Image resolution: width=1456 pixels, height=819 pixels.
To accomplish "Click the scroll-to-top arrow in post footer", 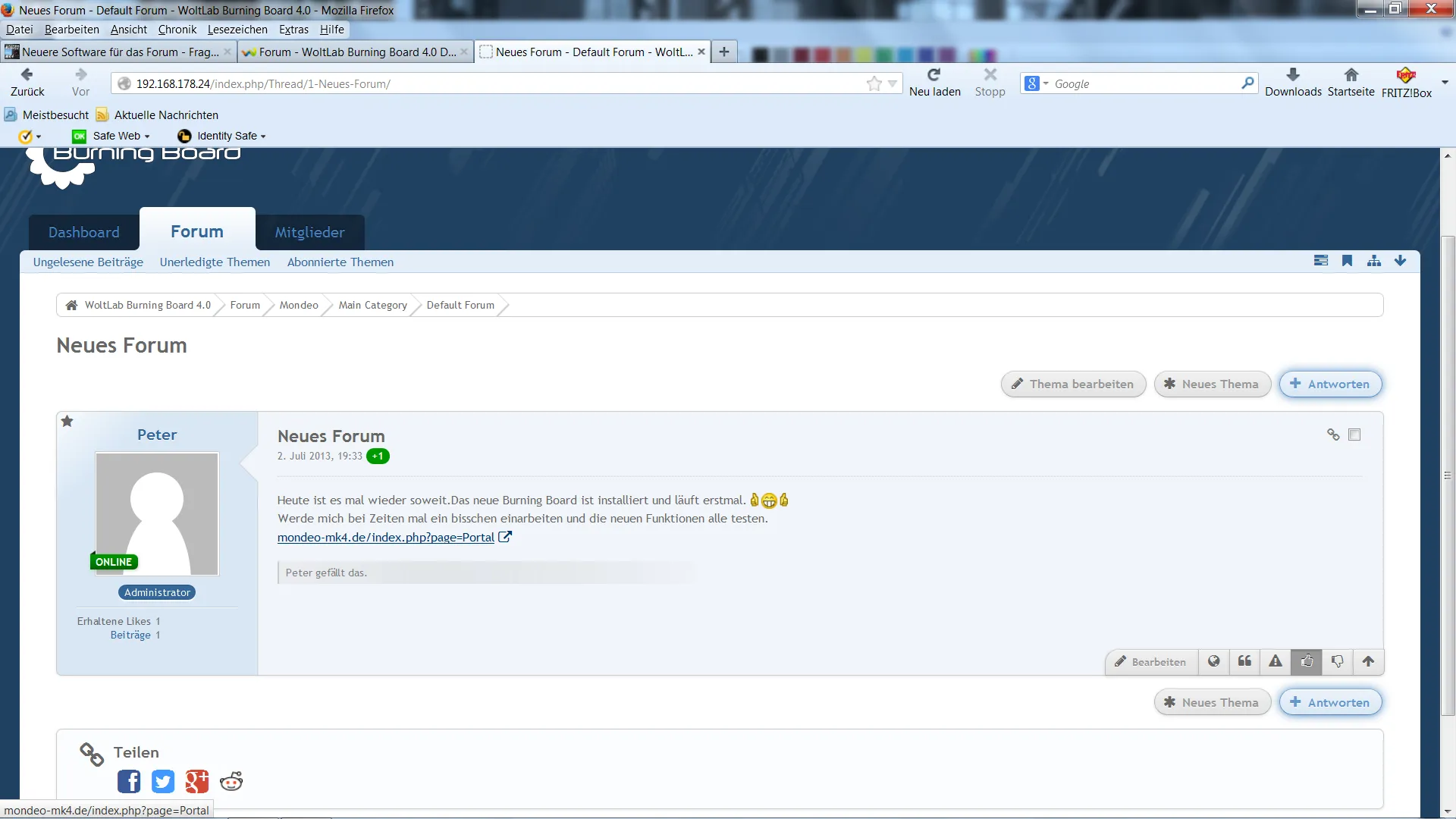I will point(1368,661).
